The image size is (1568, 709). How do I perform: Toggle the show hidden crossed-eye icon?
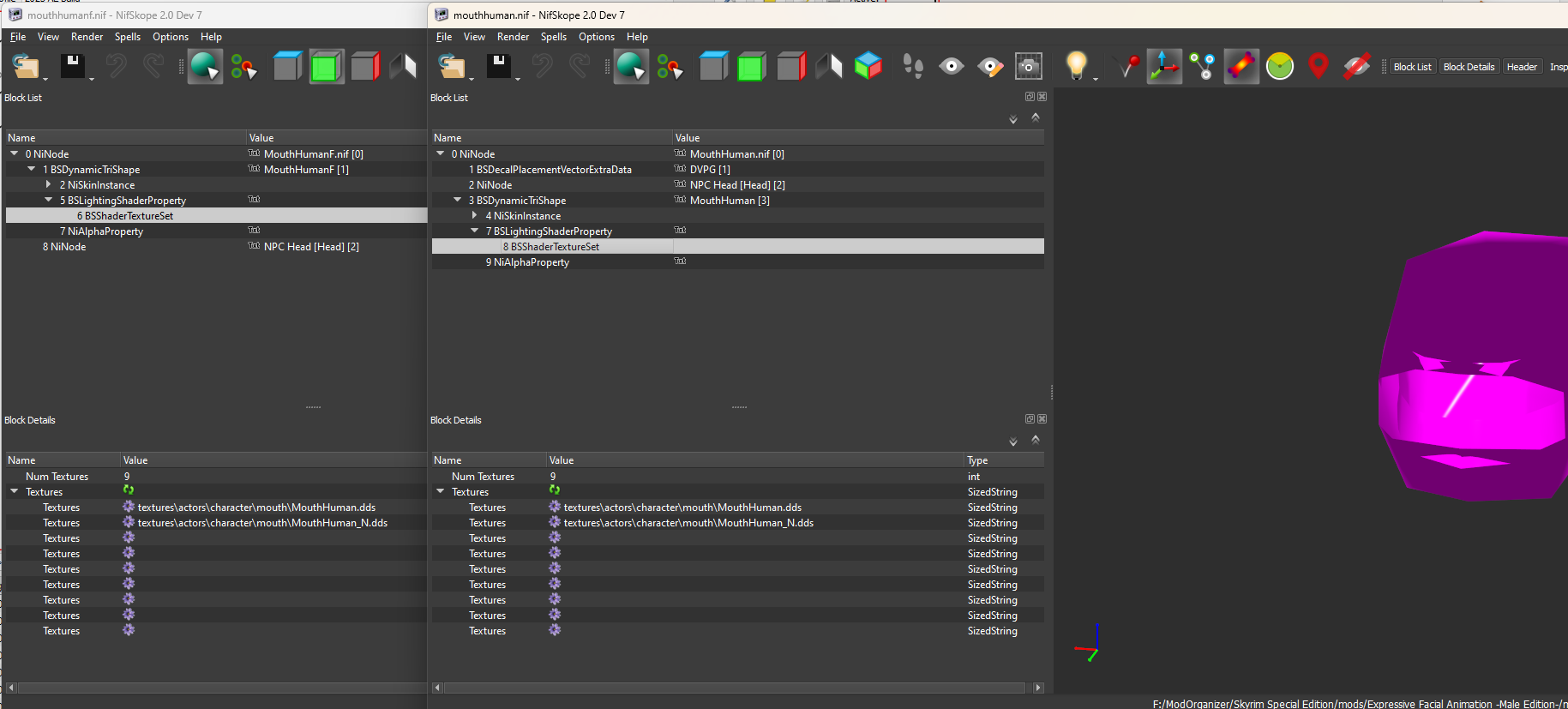click(1356, 66)
